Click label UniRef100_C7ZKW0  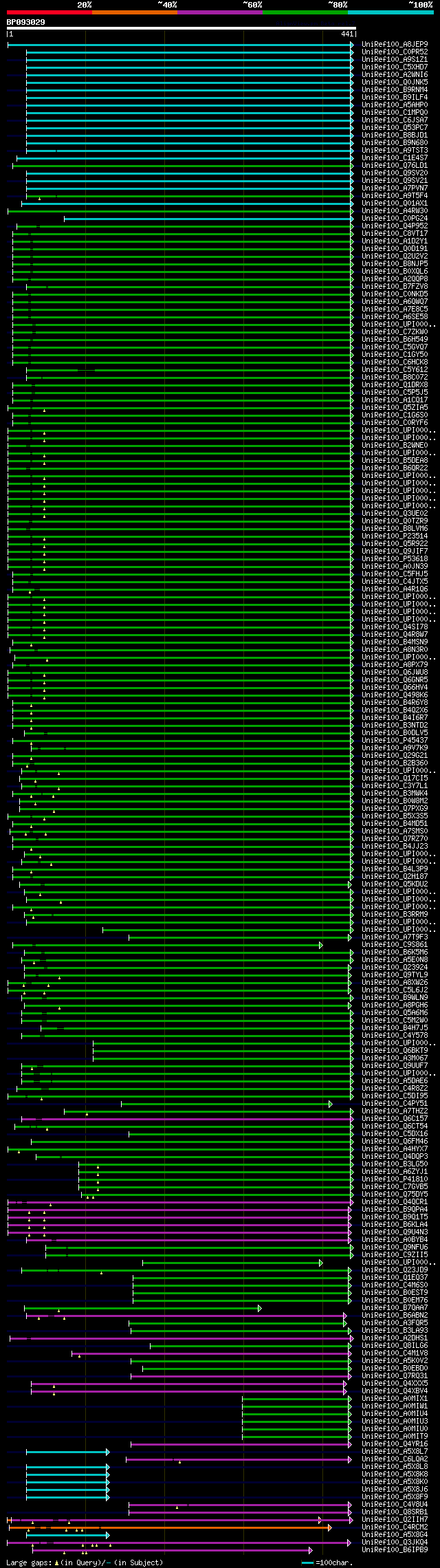(395, 332)
